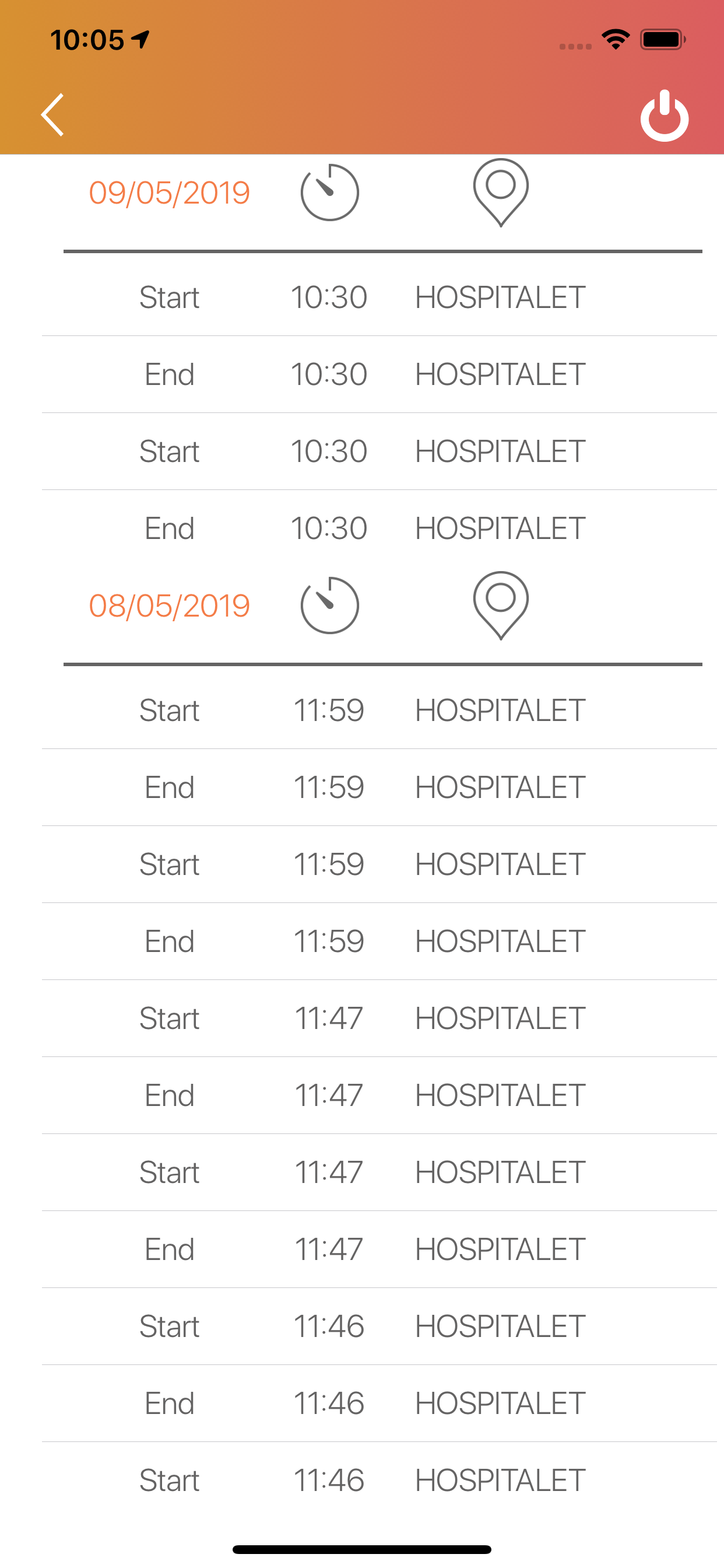Select the first End 11:59 row
The height and width of the screenshot is (1568, 724).
pyautogui.click(x=379, y=787)
